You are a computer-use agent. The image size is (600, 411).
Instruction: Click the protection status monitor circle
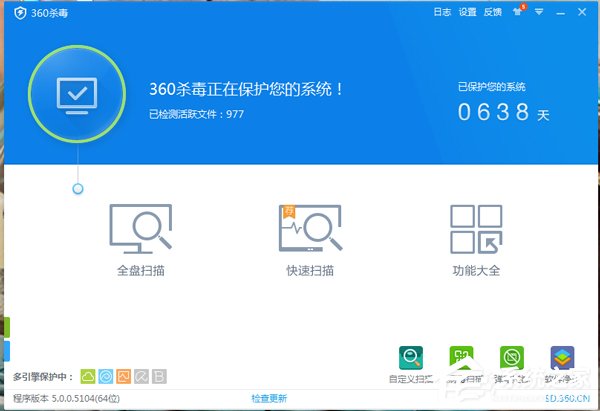[x=77, y=94]
